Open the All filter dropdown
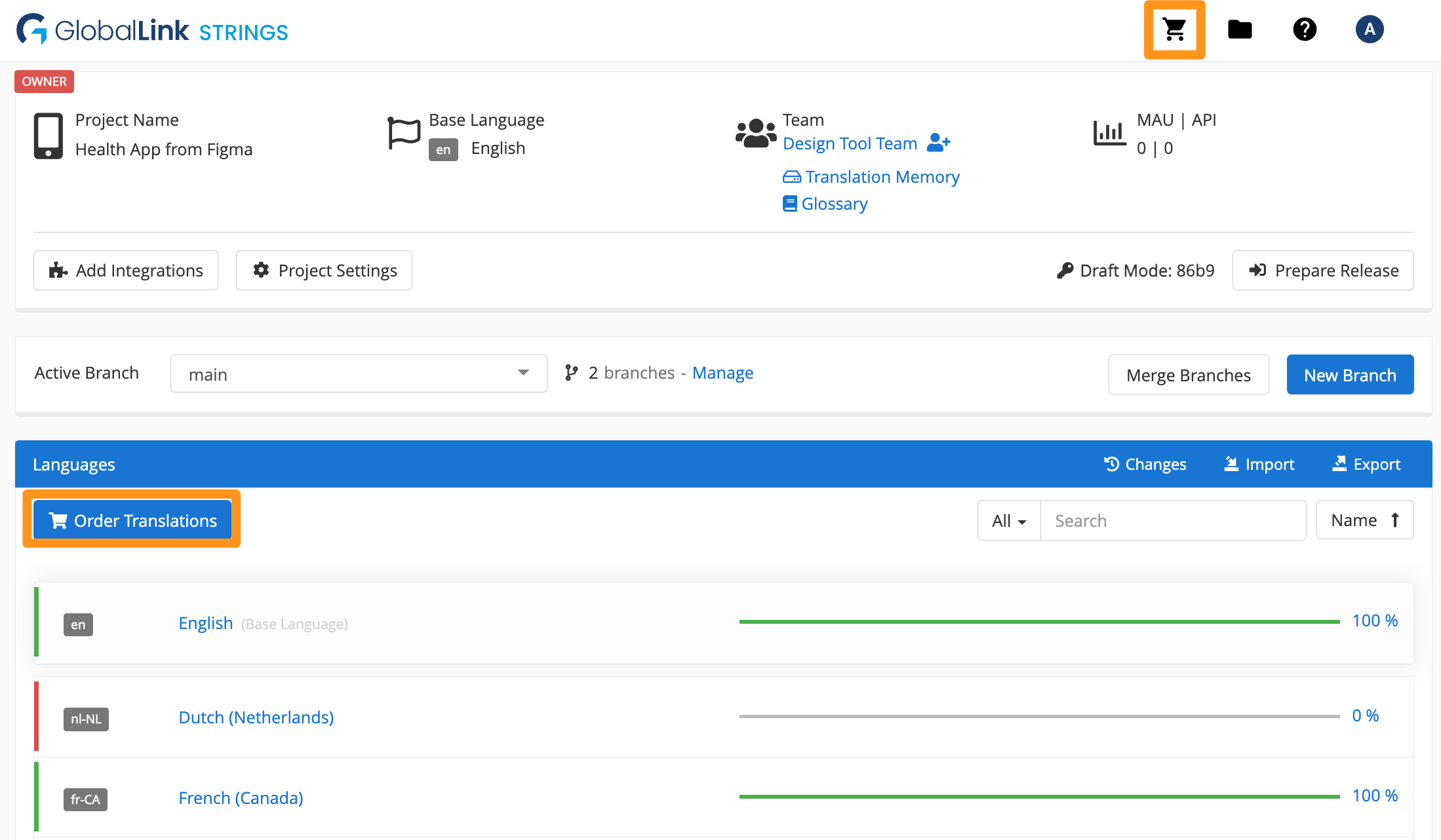Screen dimensions: 1441x840 [1009, 520]
